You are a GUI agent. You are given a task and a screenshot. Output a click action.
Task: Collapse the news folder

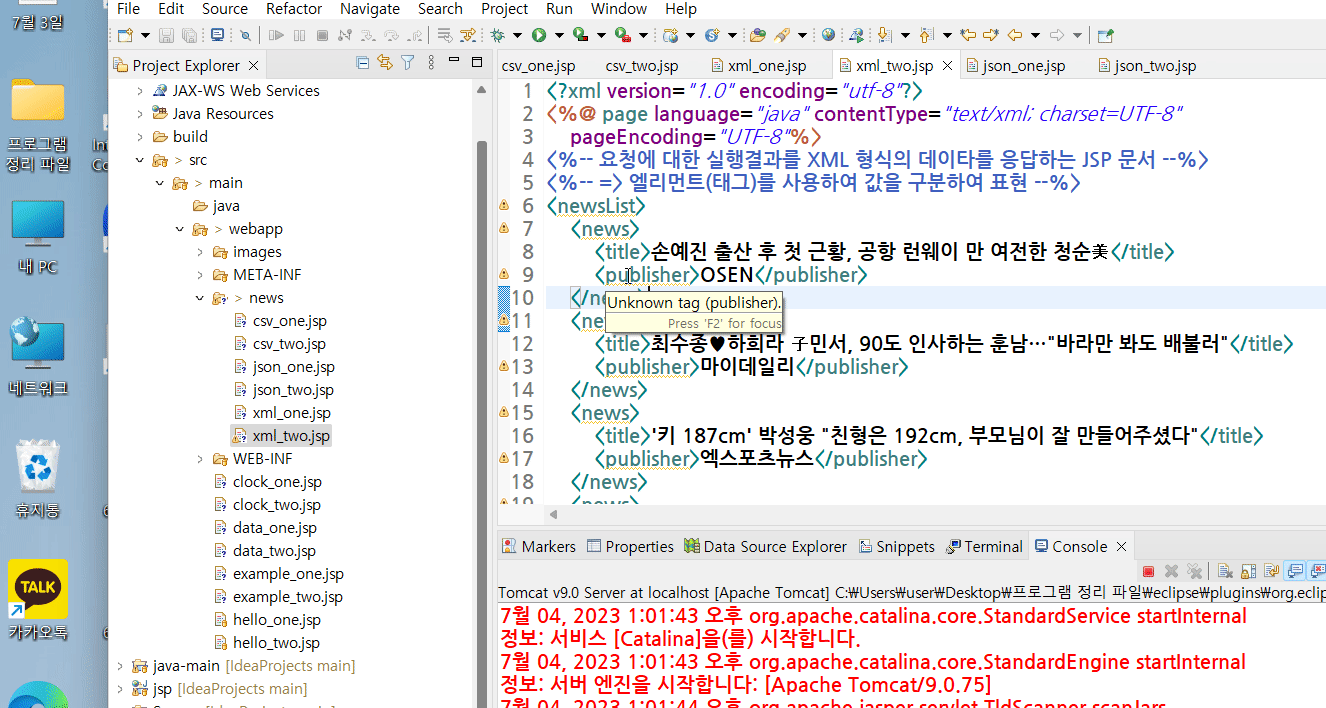(200, 298)
